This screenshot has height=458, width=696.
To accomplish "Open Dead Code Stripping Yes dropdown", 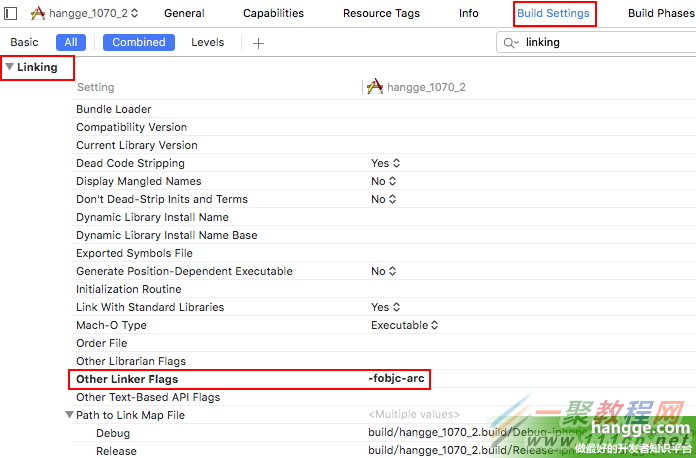I will [x=386, y=163].
